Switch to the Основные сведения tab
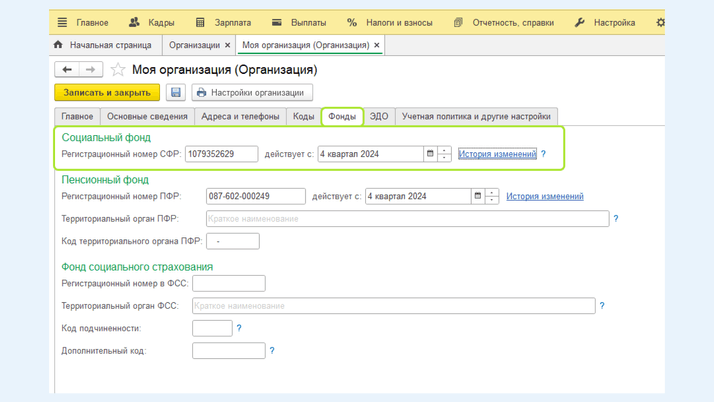The image size is (714, 402). tap(147, 117)
